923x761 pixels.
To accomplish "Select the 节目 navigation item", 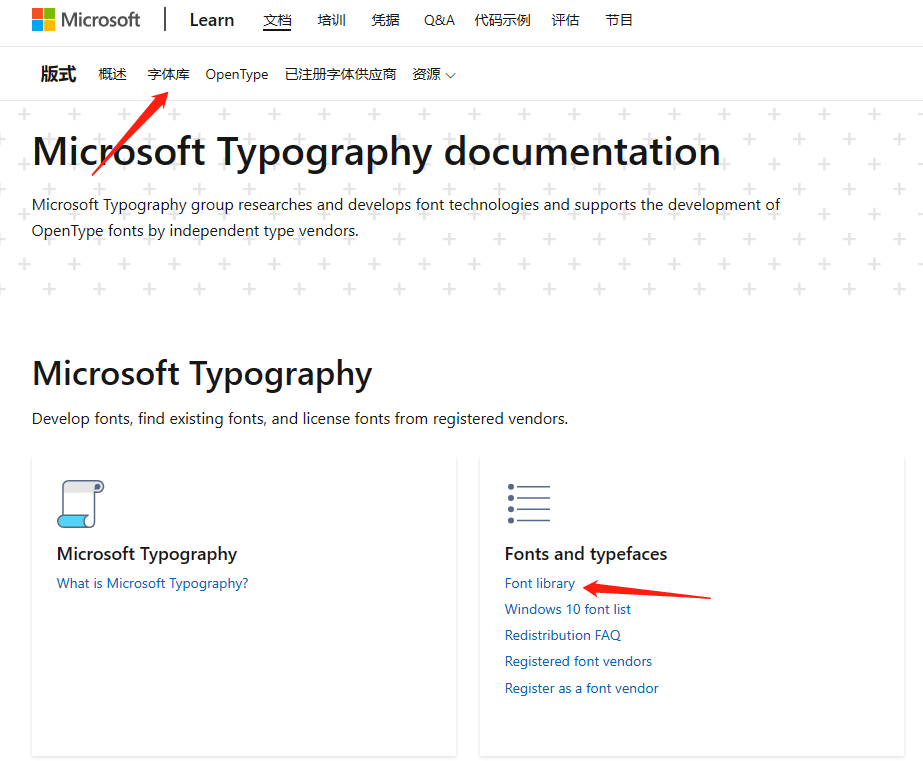I will click(619, 20).
